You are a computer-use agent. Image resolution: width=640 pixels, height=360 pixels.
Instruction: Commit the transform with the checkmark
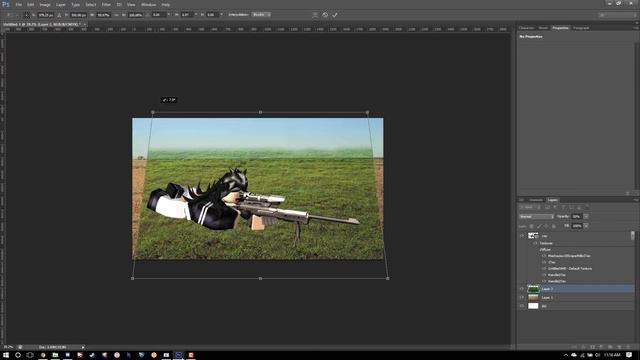(335, 15)
